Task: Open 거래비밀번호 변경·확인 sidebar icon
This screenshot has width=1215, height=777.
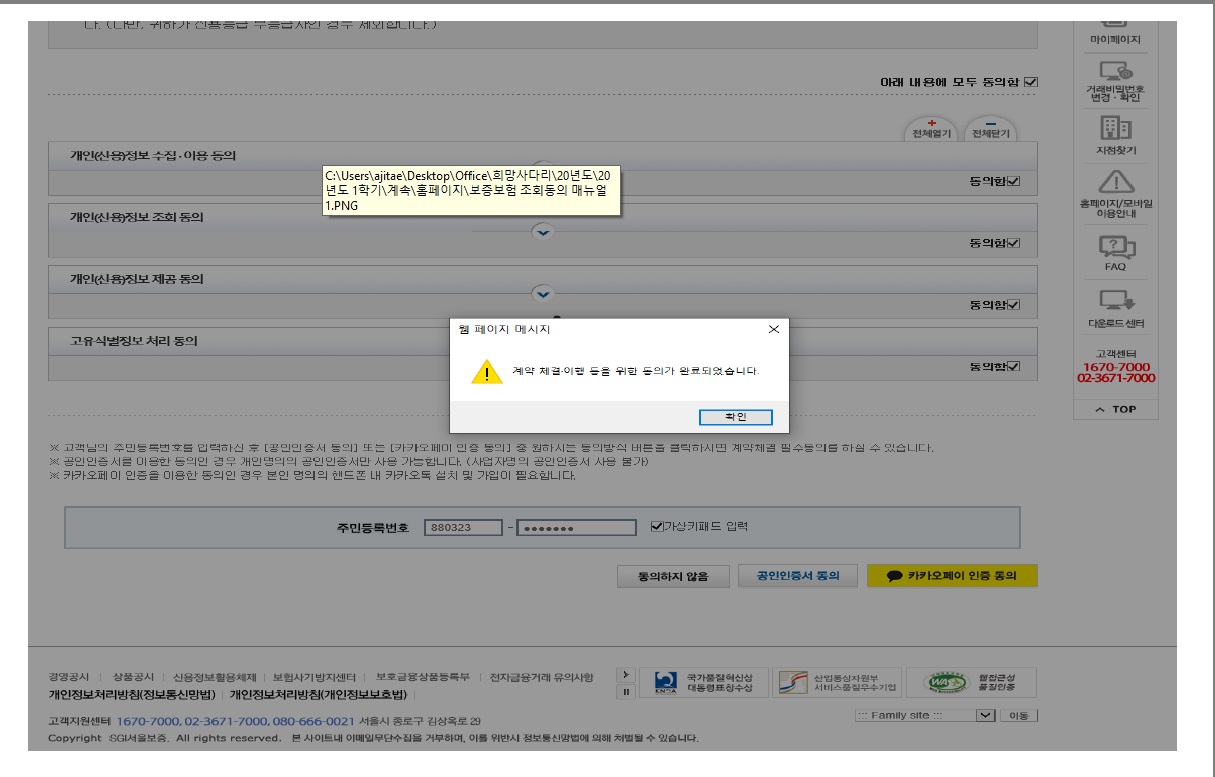Action: [1115, 80]
